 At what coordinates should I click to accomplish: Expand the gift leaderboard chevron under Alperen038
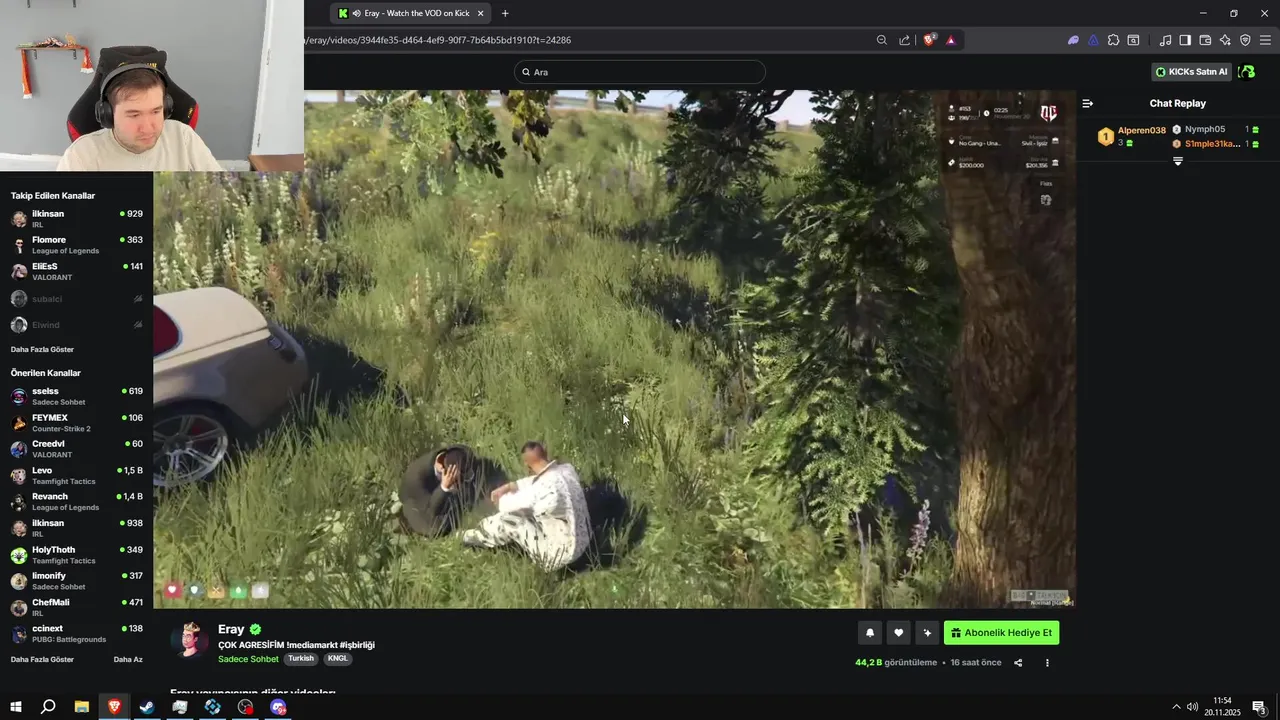pos(1177,161)
